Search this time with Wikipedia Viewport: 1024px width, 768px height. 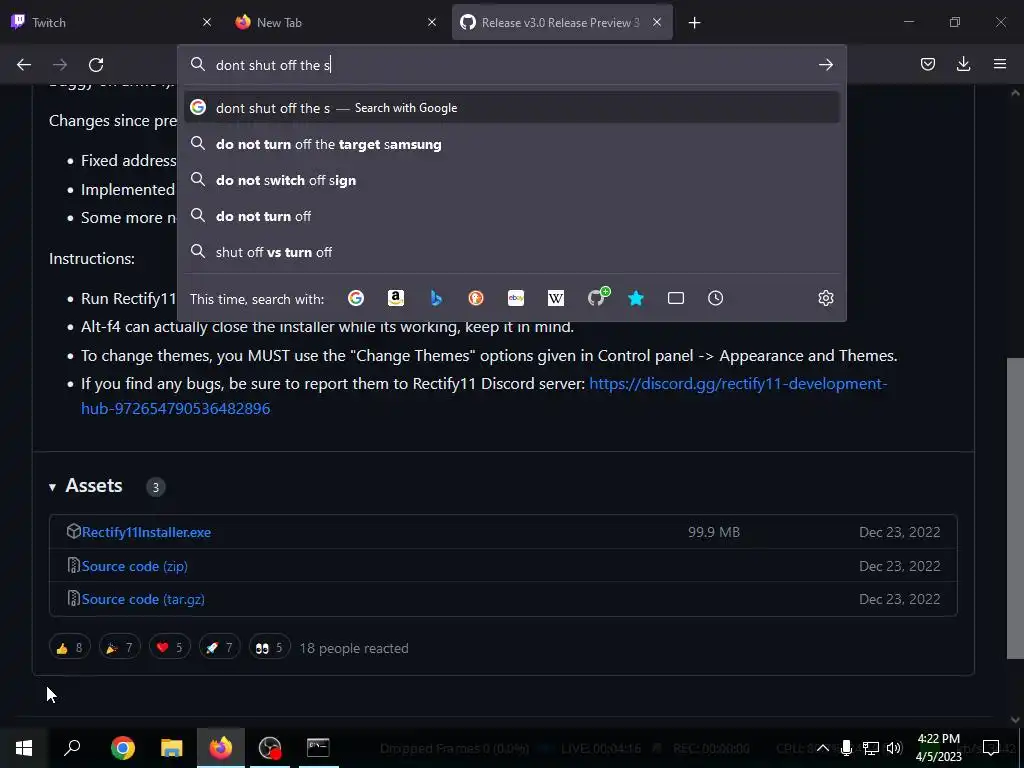click(556, 298)
